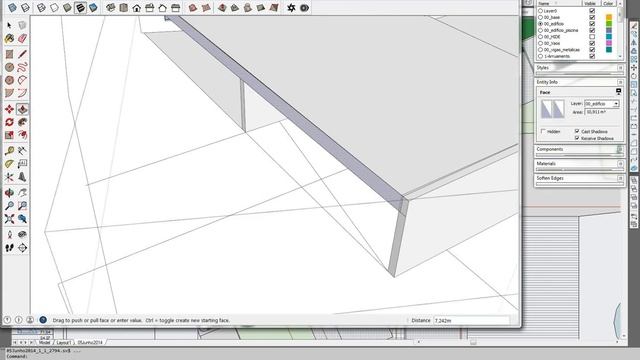Switch to Hidden Line face style
640x360 pixels.
coord(54,7)
